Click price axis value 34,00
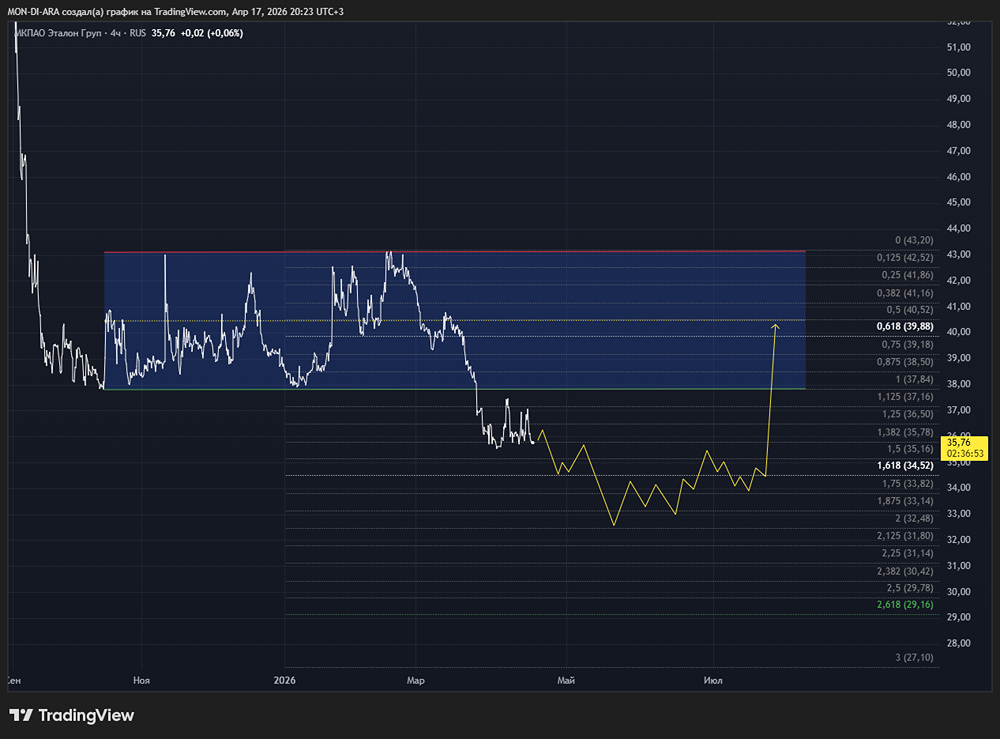This screenshot has width=1000, height=739. 959,488
